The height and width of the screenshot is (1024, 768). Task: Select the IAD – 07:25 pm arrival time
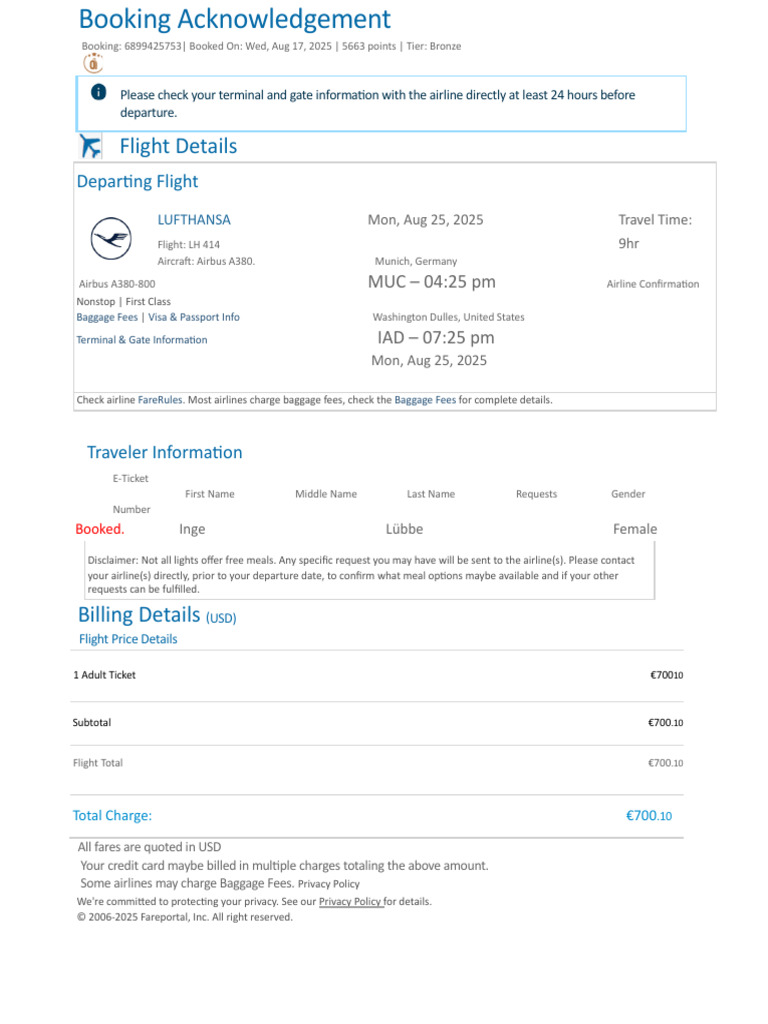pyautogui.click(x=436, y=338)
